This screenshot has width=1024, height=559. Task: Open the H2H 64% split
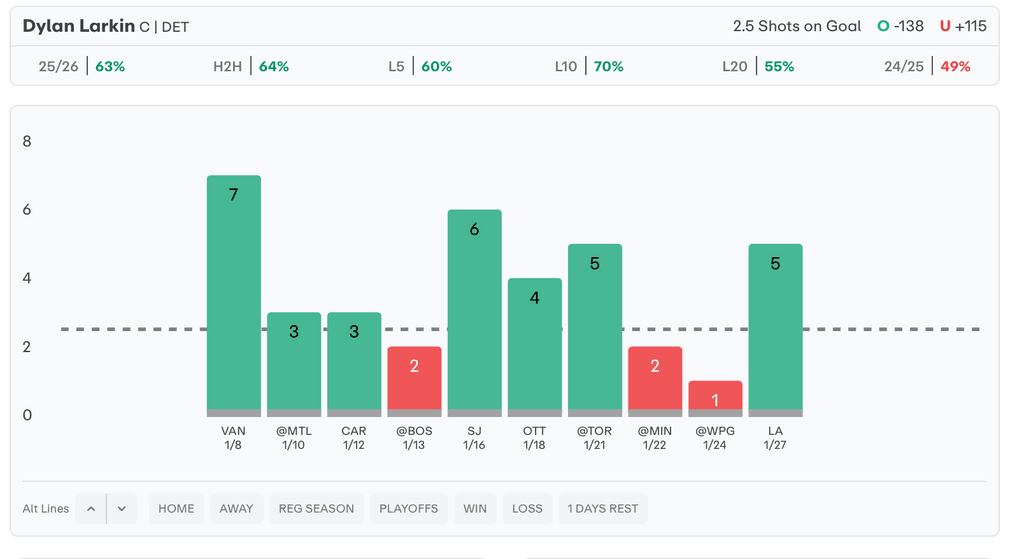coord(251,67)
